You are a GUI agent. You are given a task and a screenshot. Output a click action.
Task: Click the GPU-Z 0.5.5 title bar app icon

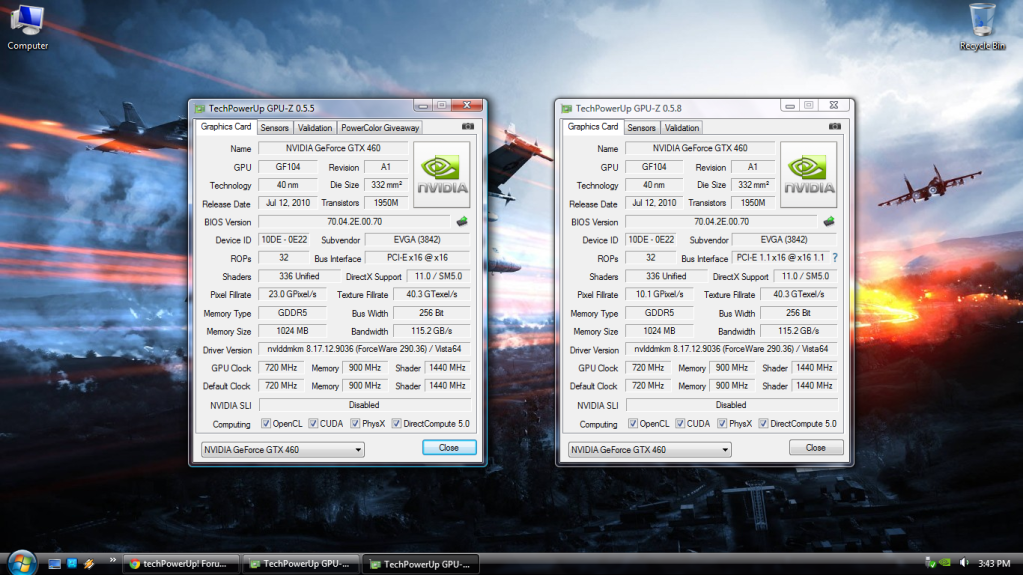click(200, 108)
